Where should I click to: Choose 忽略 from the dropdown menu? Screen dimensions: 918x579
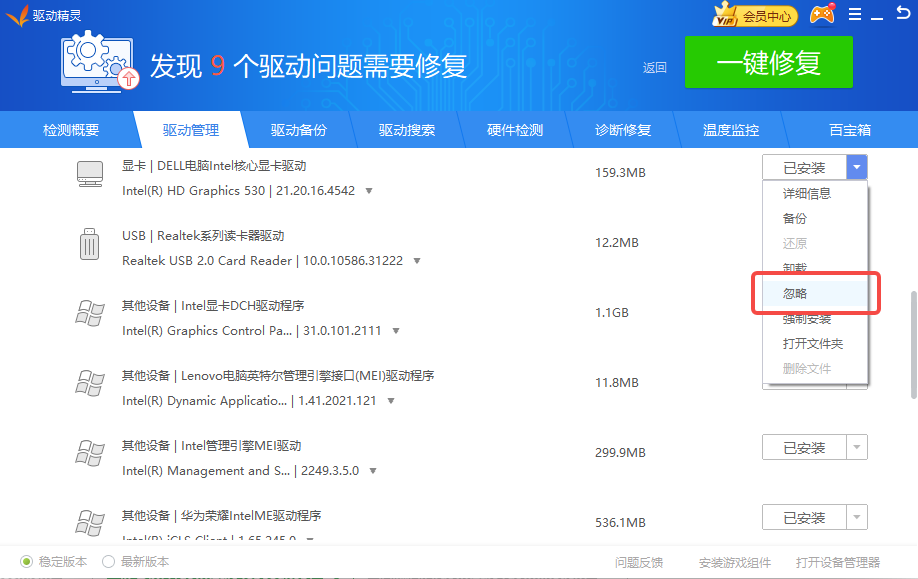click(x=795, y=294)
